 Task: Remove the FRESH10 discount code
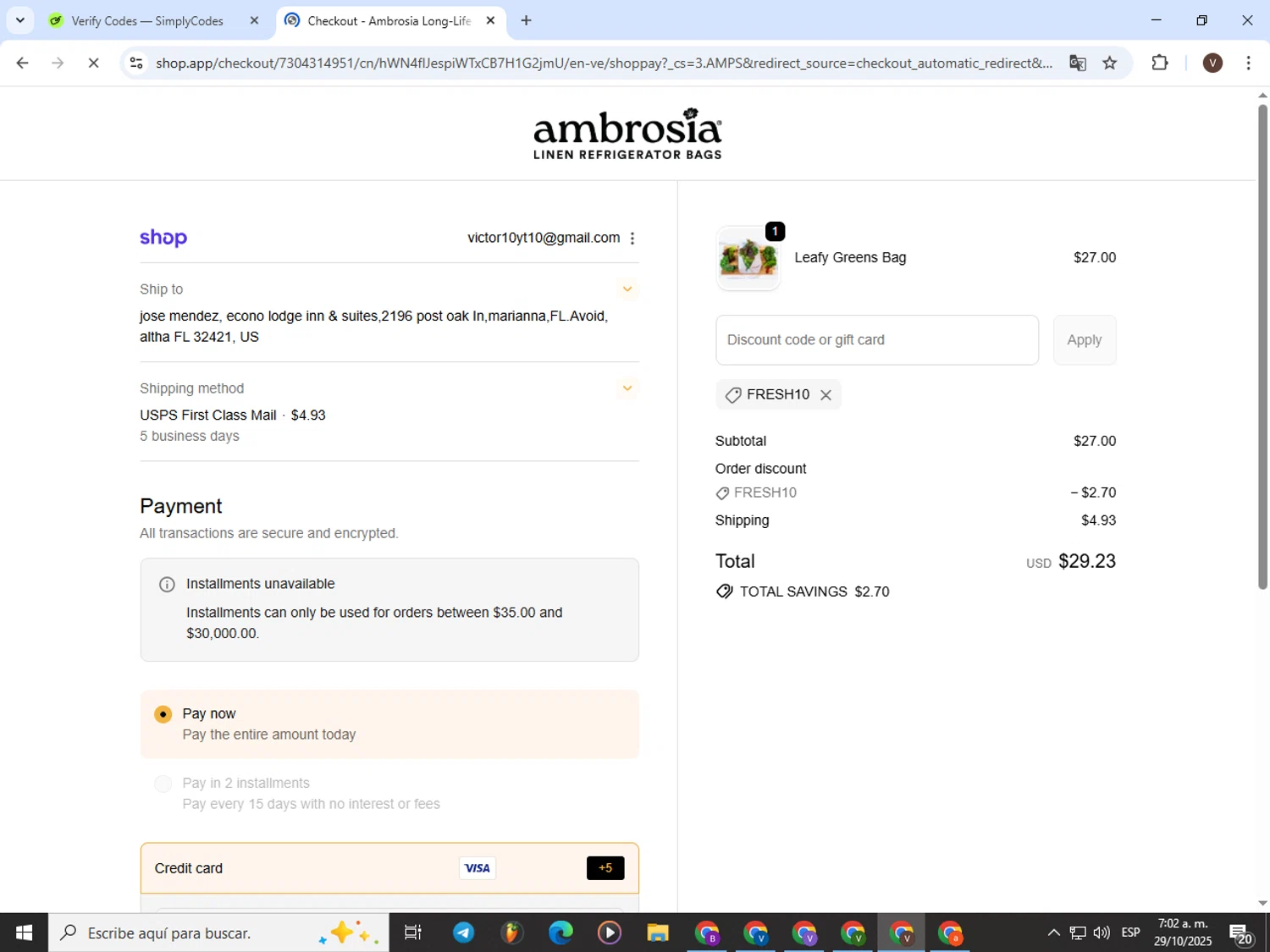point(825,395)
